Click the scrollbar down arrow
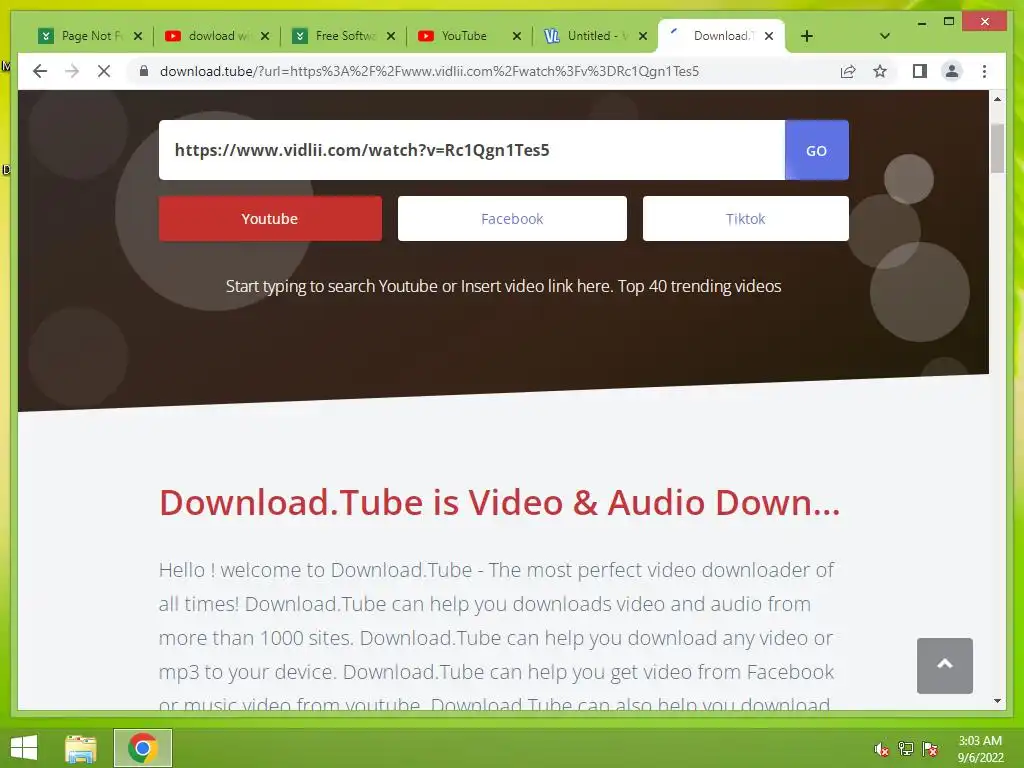1024x768 pixels. click(x=997, y=701)
